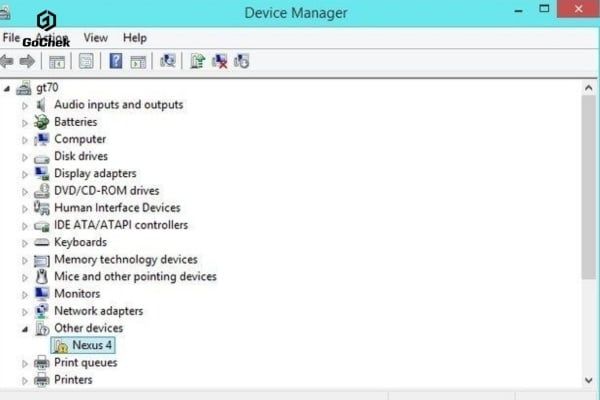Click the Forward arrow toolbar icon
Viewport: 600px width, 400px height.
pyautogui.click(x=27, y=61)
